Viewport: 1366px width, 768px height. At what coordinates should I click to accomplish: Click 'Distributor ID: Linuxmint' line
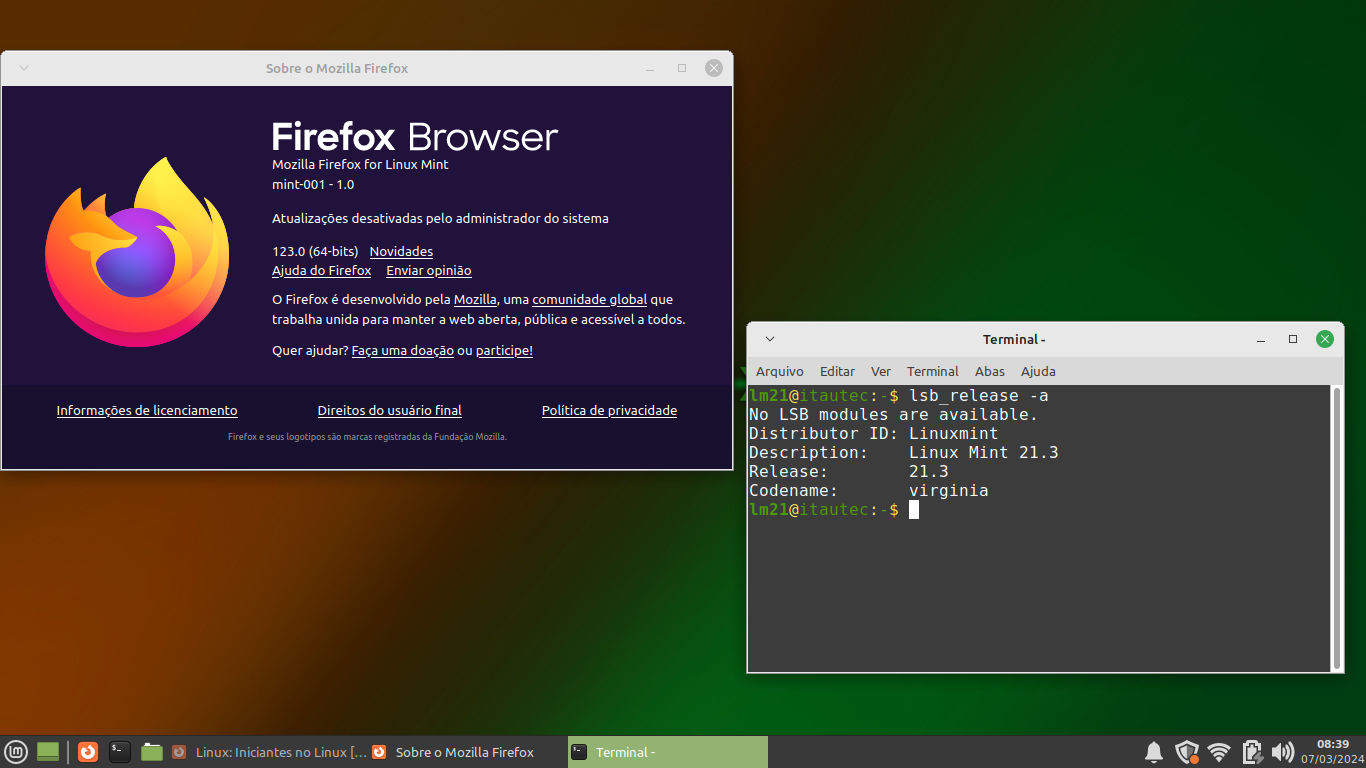[874, 434]
